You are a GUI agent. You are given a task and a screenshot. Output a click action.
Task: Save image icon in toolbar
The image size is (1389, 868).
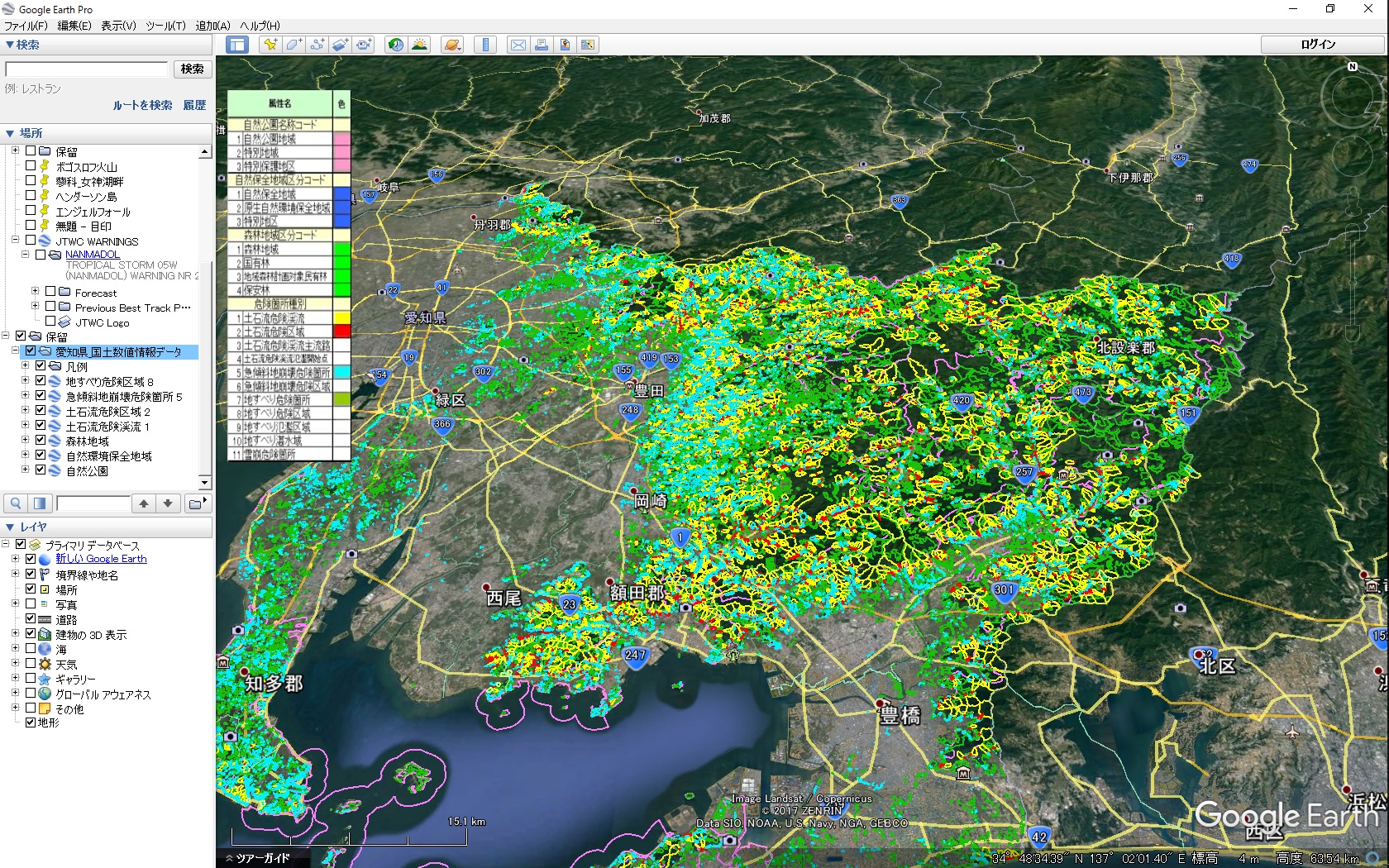pos(565,45)
